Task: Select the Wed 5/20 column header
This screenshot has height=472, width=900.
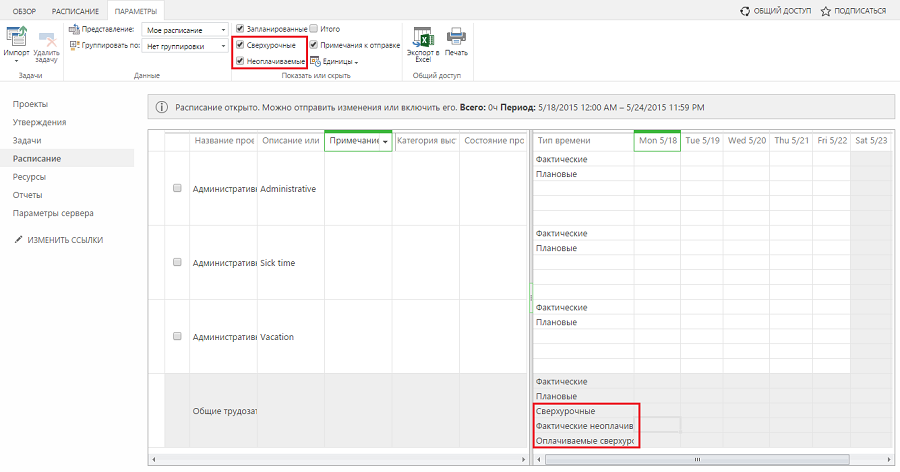Action: click(x=747, y=141)
